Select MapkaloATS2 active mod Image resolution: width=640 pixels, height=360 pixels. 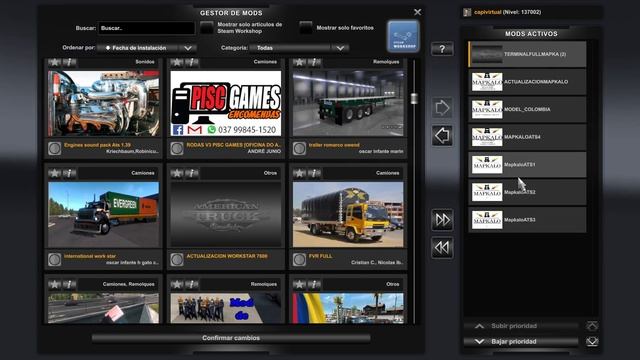(527, 192)
